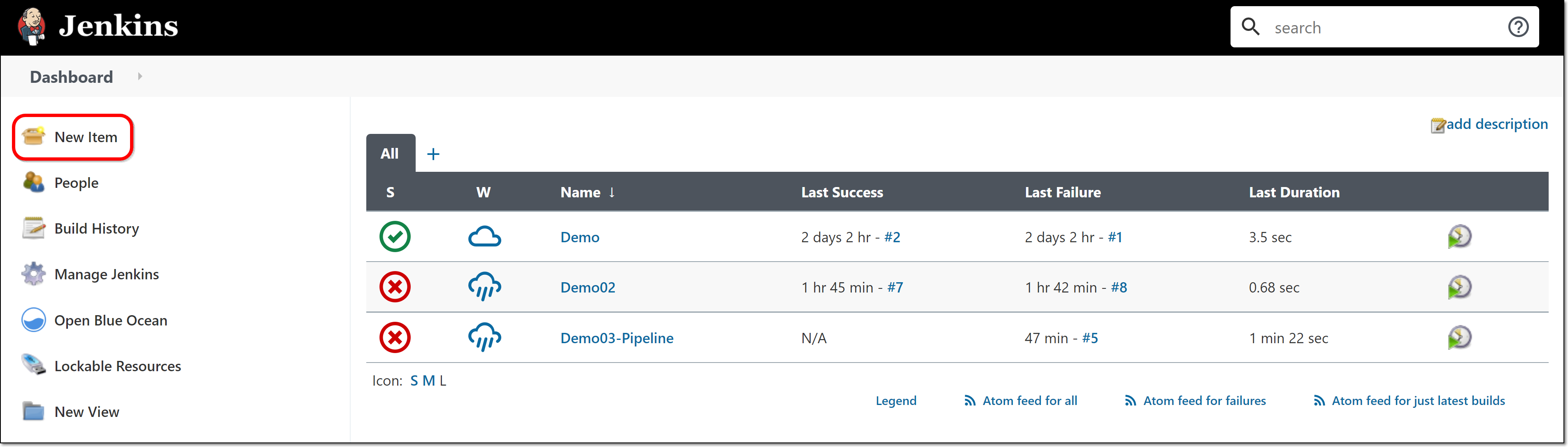Open the Legend link
The width and height of the screenshot is (1568, 447).
tap(896, 401)
